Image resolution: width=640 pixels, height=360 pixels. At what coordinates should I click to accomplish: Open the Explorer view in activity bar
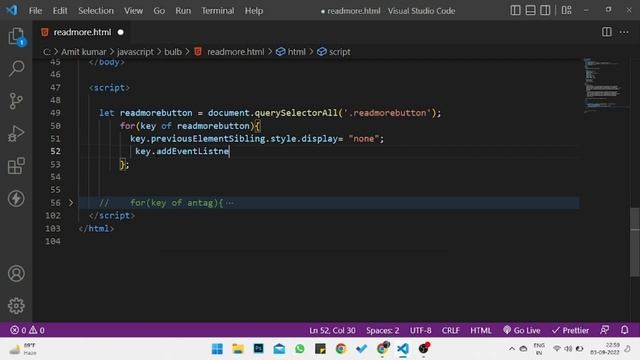[x=16, y=36]
